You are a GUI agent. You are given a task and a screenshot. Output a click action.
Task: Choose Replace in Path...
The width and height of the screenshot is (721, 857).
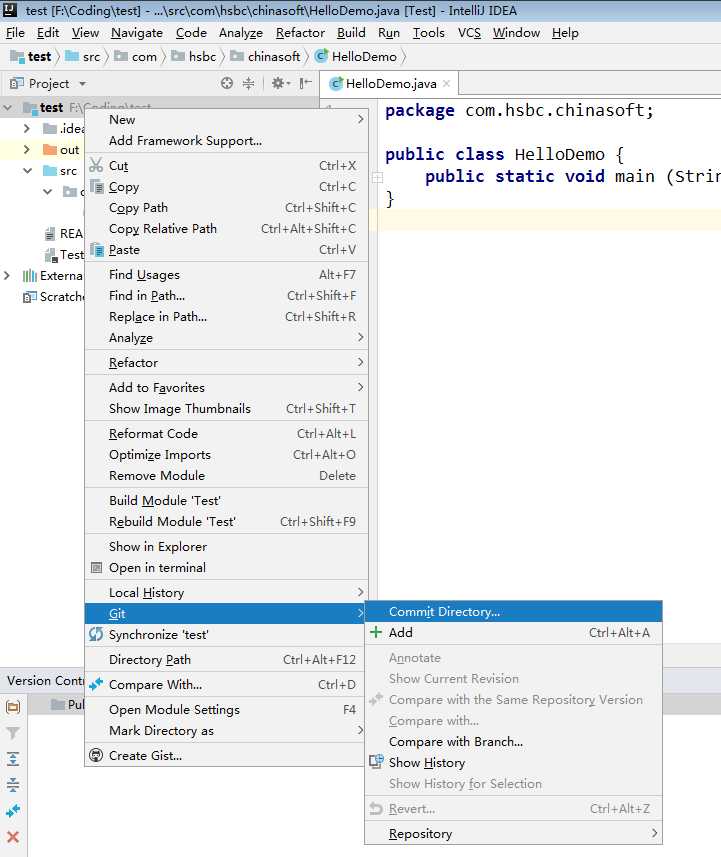coord(226,316)
